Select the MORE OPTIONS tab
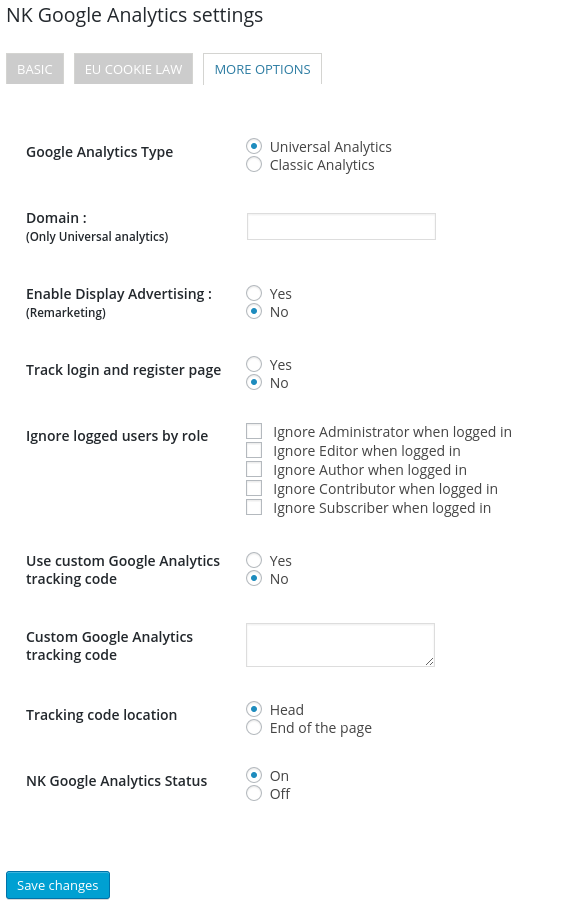Screen dimensions: 562x910 click(262, 69)
